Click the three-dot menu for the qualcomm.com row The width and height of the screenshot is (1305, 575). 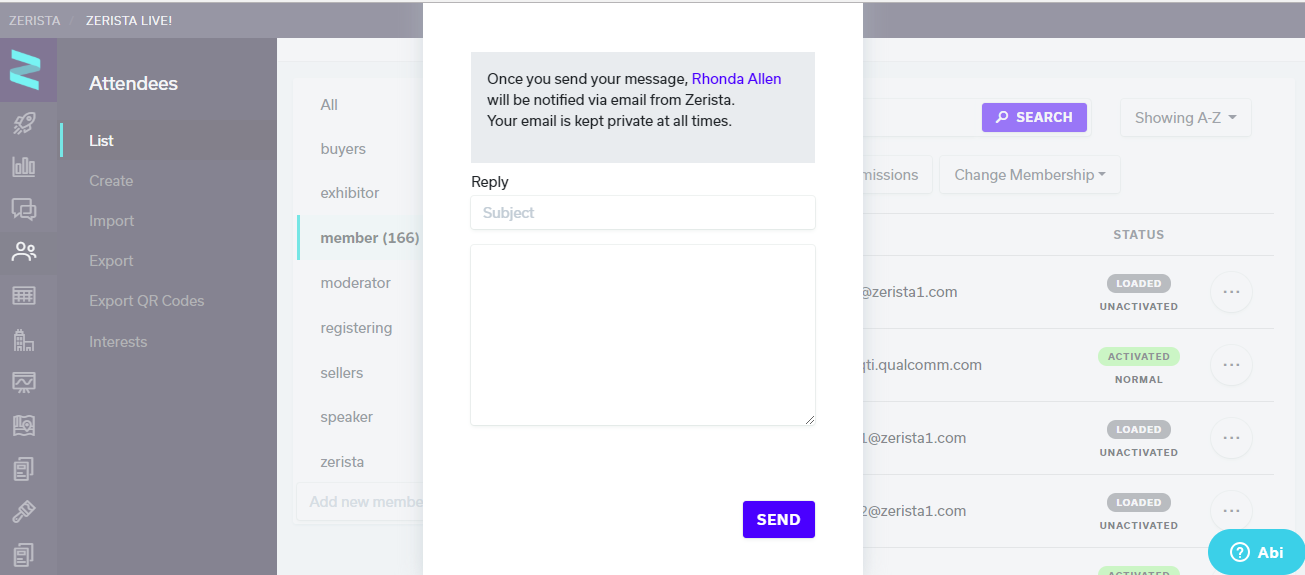(x=1231, y=365)
